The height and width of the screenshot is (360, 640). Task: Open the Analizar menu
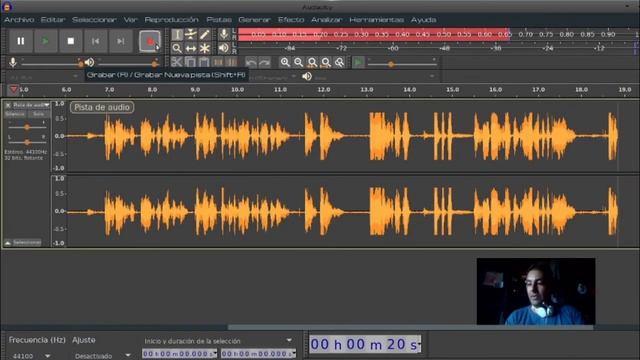click(327, 20)
